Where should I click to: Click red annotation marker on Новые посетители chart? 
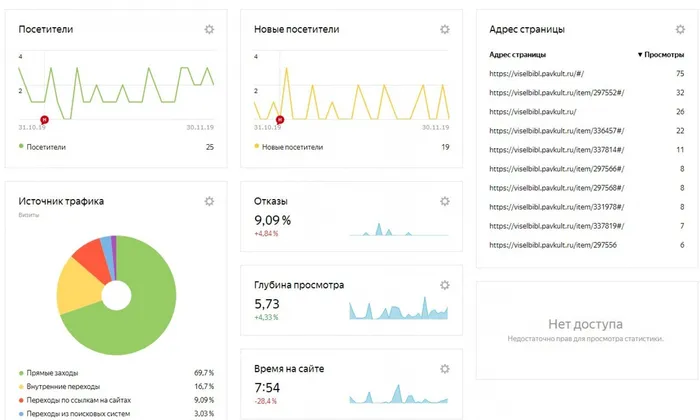(280, 120)
